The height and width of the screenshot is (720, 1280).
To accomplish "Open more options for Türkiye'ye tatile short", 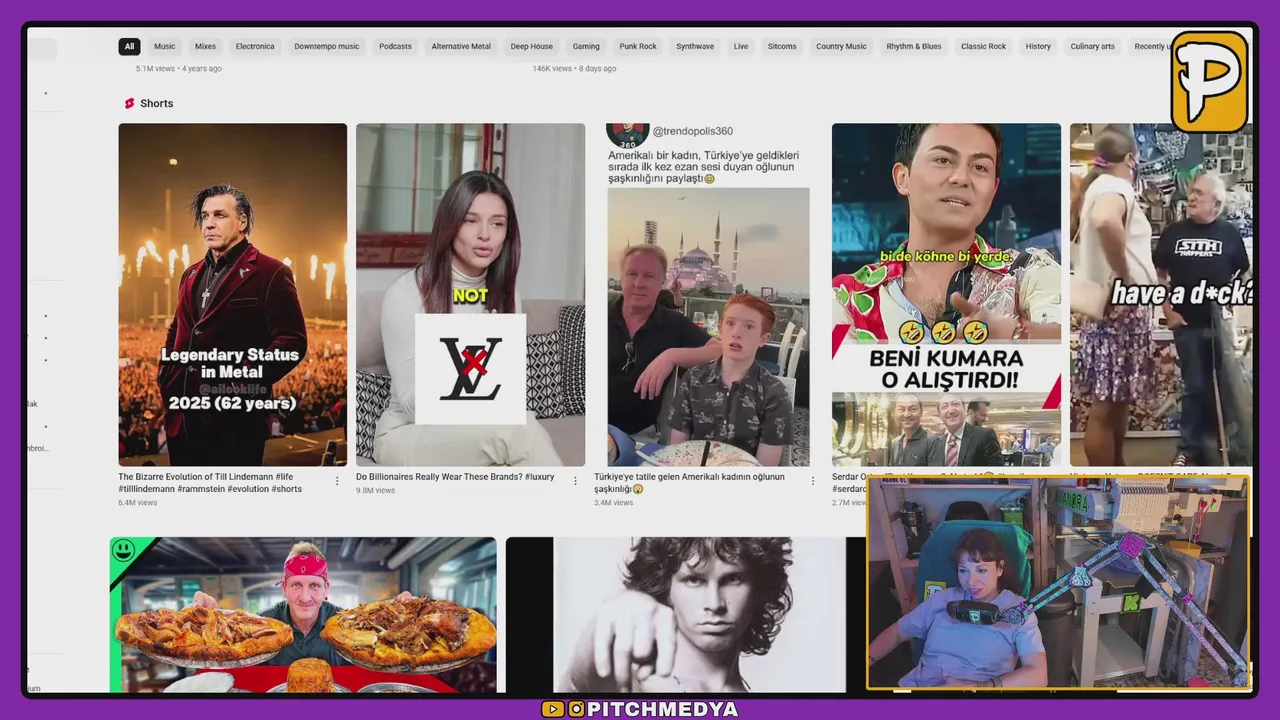I will 813,481.
